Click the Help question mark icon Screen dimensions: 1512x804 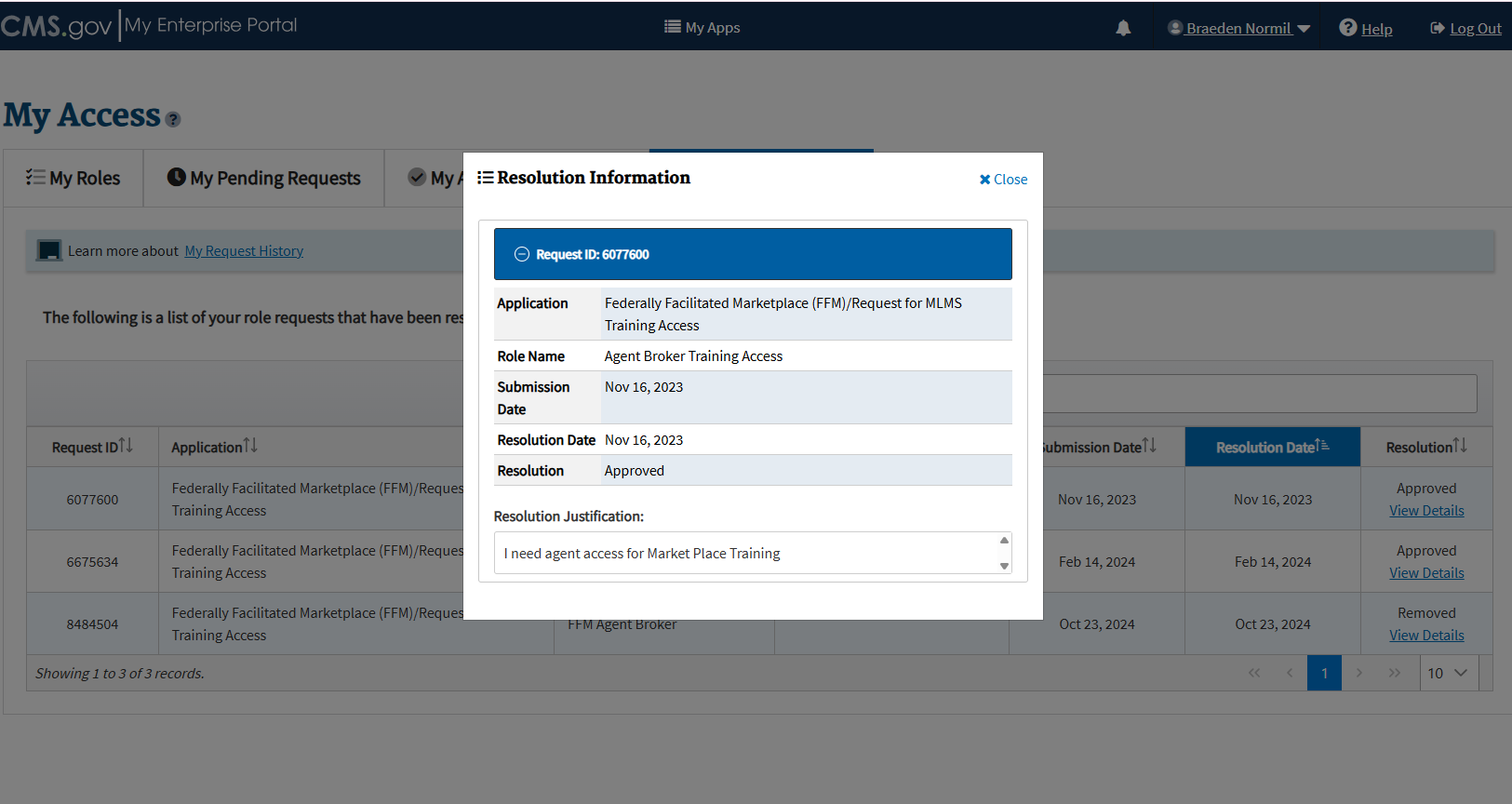[1347, 27]
